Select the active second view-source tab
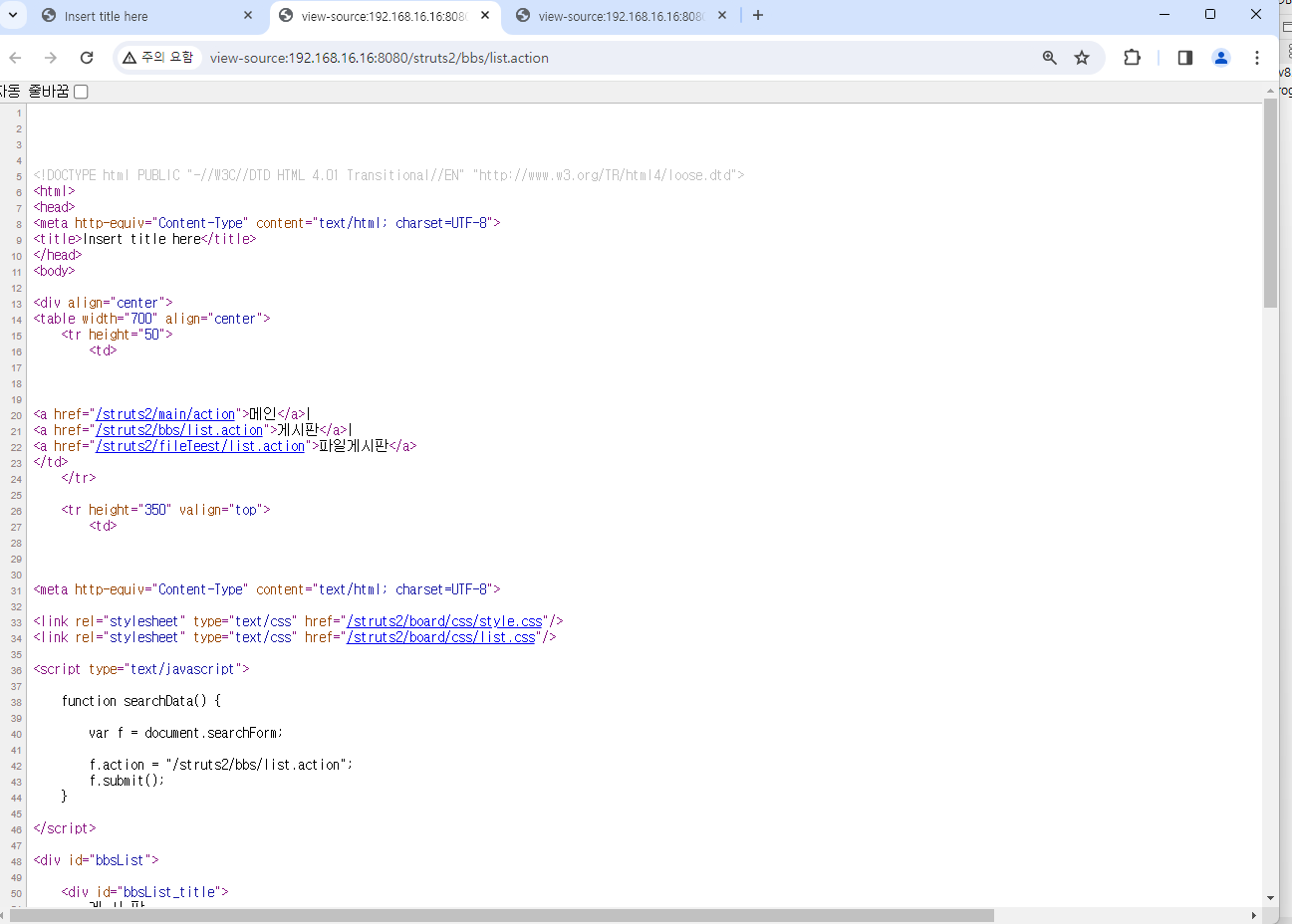Image resolution: width=1292 pixels, height=924 pixels. (x=384, y=16)
